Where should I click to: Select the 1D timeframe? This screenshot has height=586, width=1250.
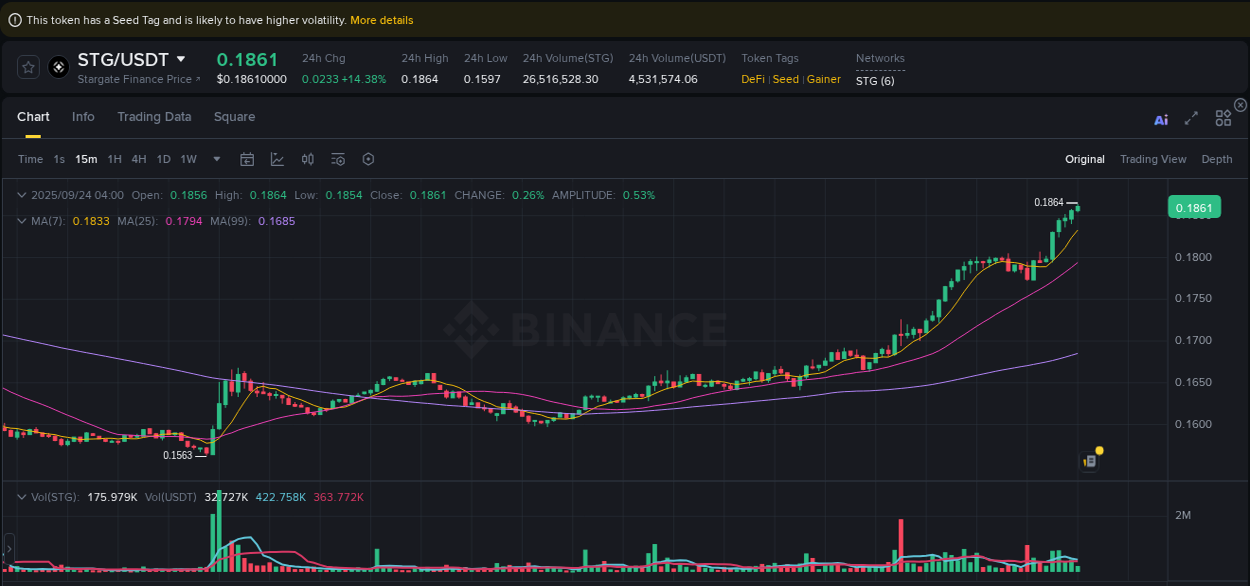[163, 158]
